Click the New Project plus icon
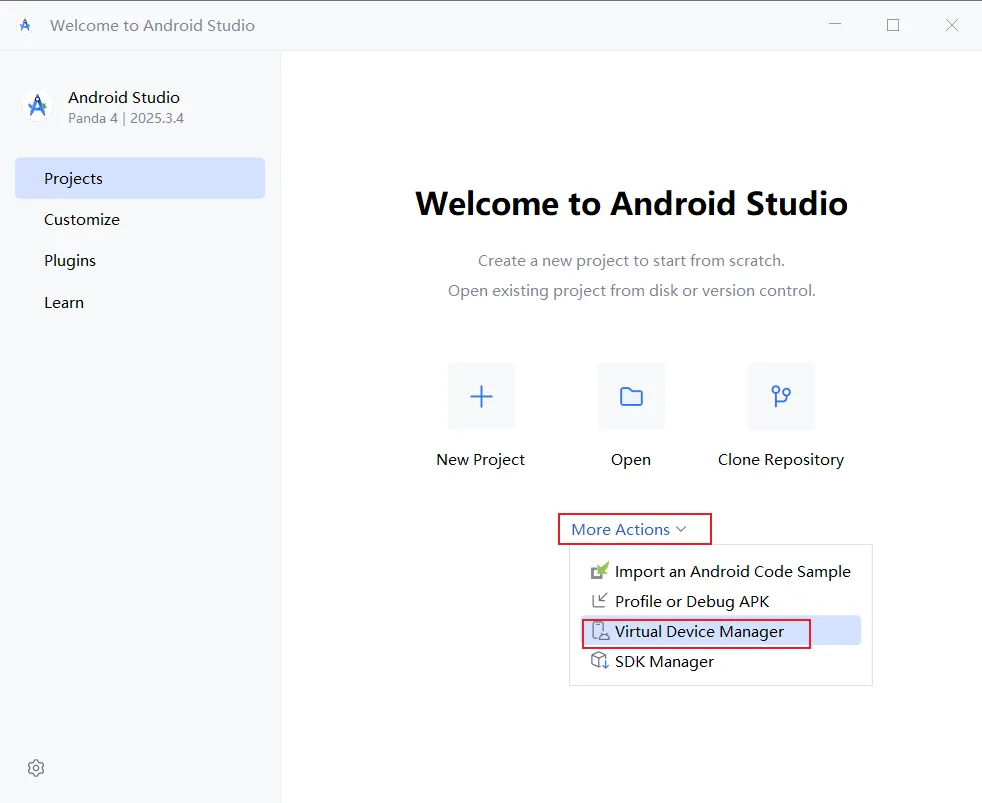The image size is (982, 803). click(x=481, y=396)
